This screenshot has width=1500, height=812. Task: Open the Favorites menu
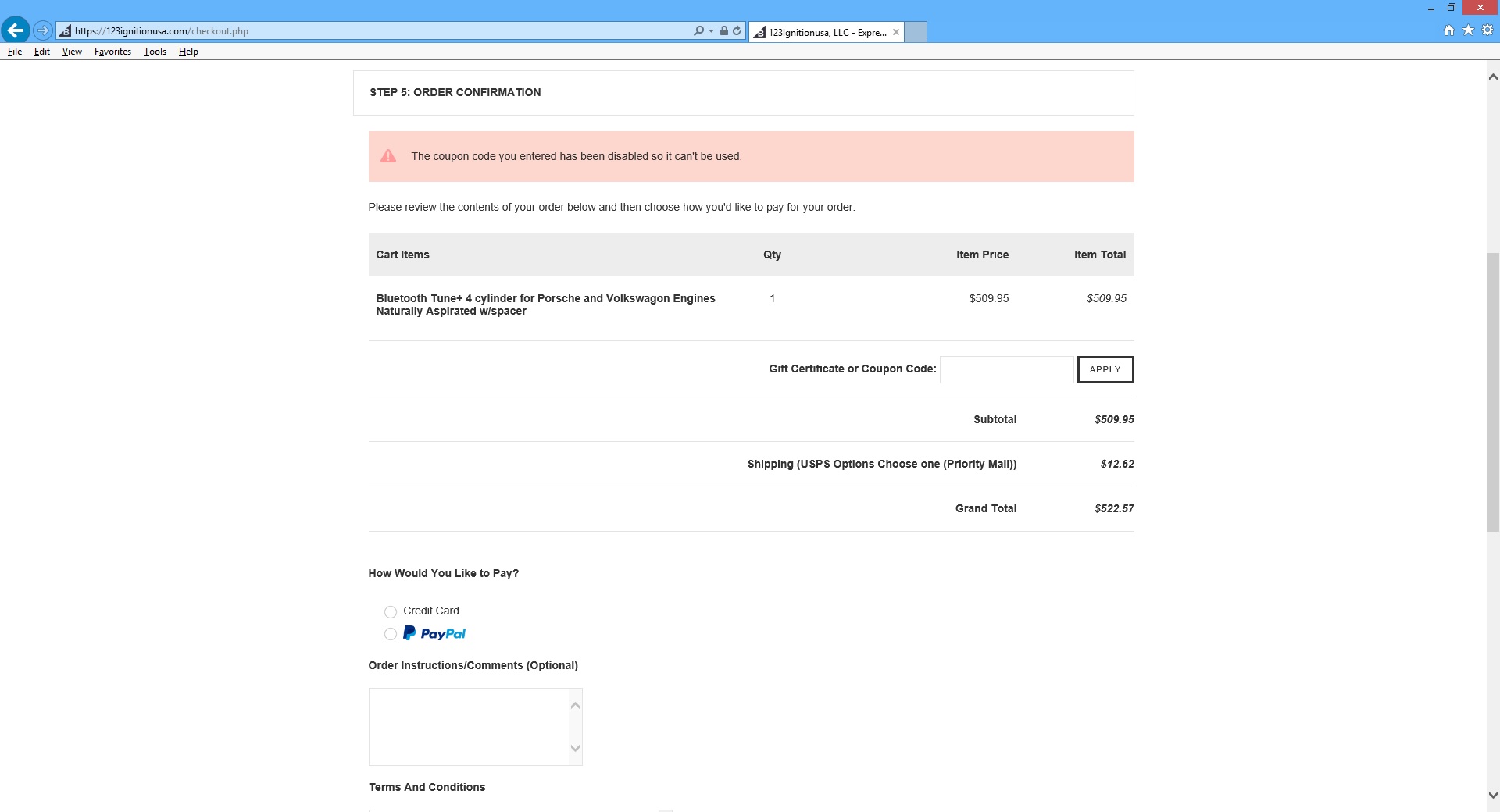(112, 52)
